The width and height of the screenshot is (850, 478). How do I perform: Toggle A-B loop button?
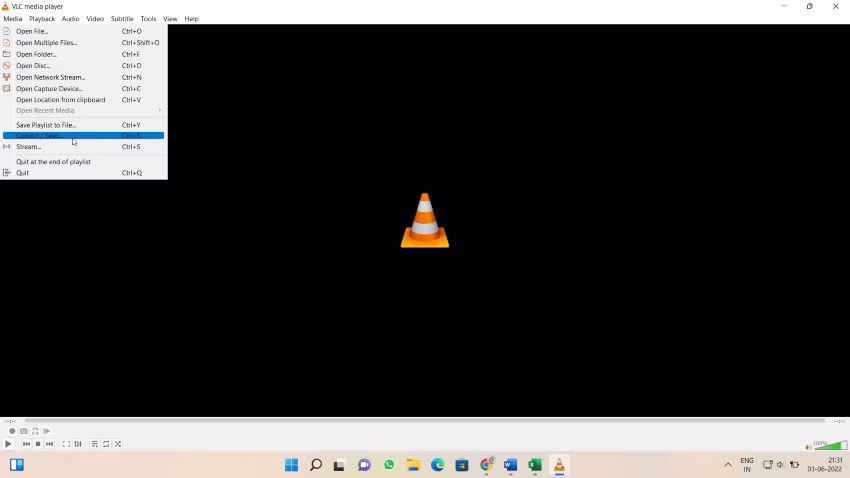coord(35,431)
